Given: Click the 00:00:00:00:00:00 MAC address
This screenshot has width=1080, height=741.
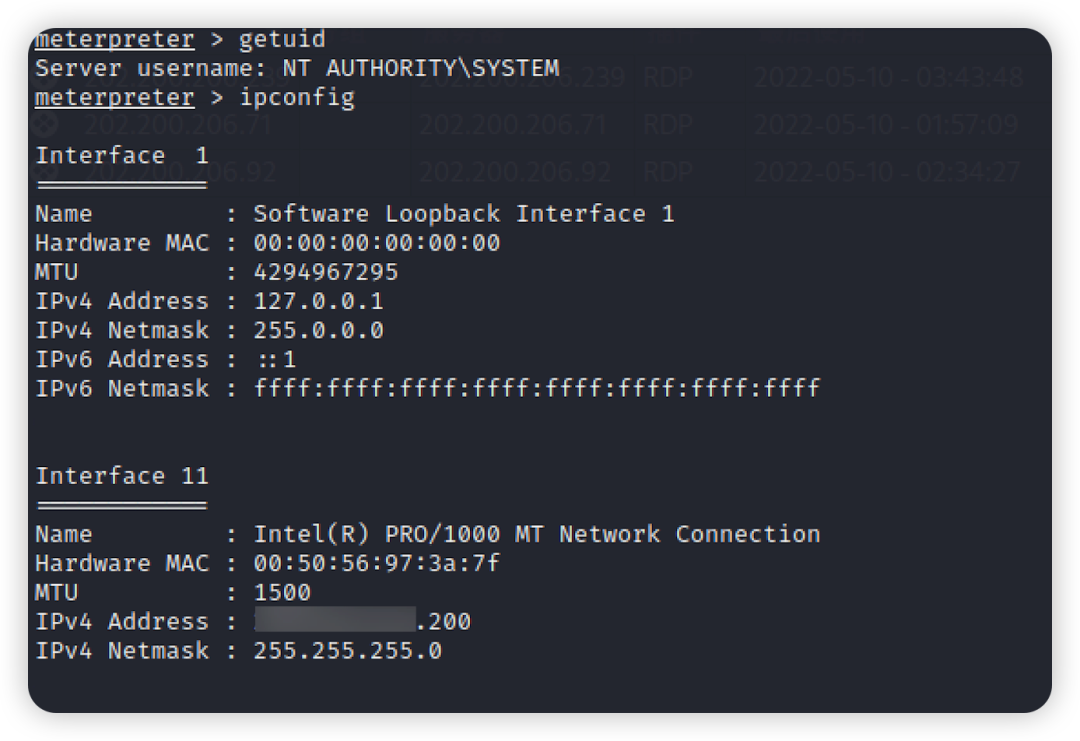Looking at the screenshot, I should pos(377,243).
